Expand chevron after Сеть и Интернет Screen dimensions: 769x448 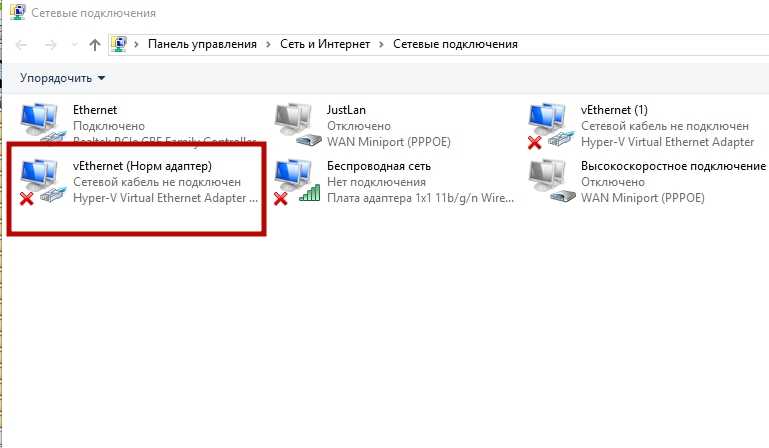381,45
